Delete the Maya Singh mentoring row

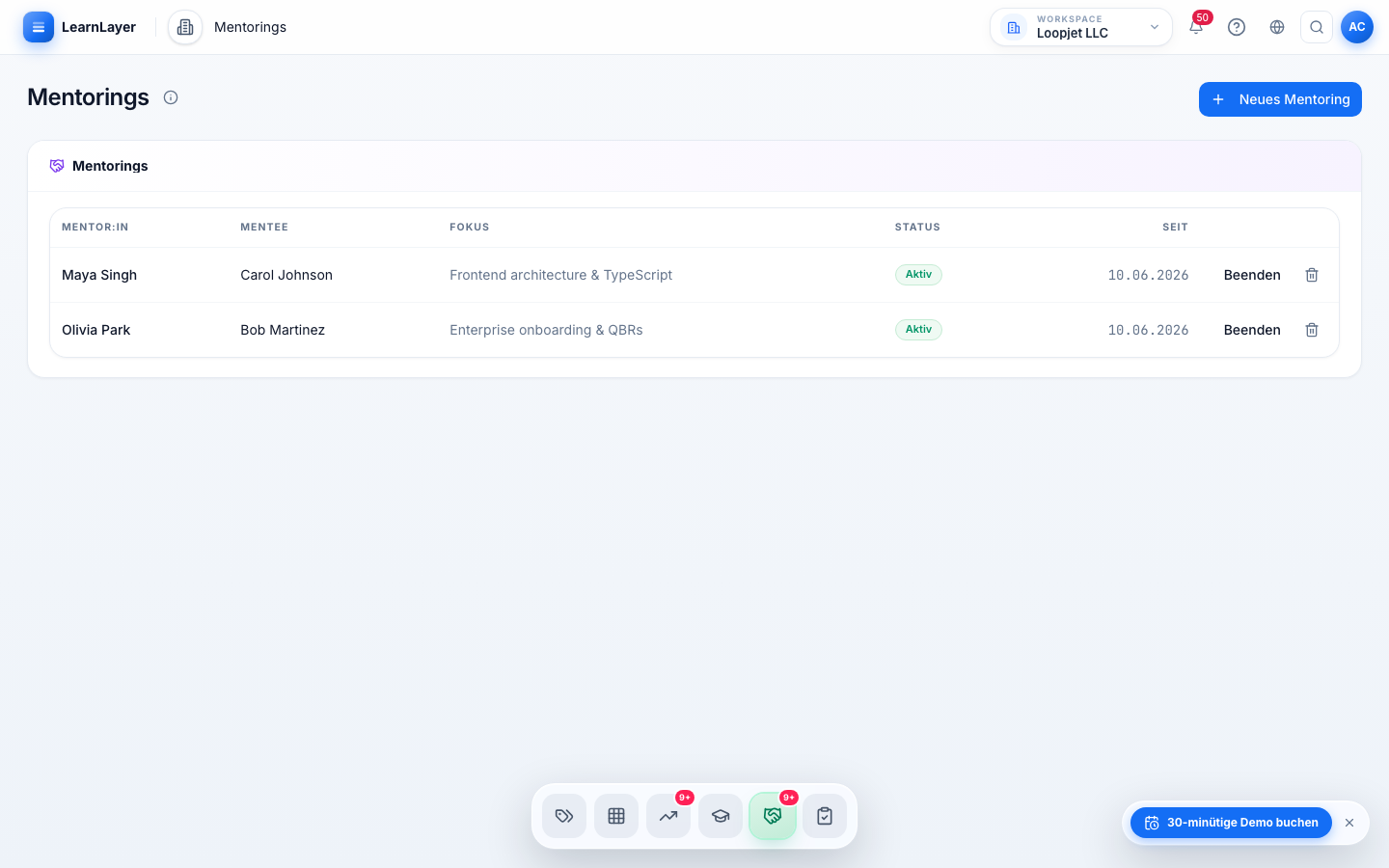pos(1312,275)
